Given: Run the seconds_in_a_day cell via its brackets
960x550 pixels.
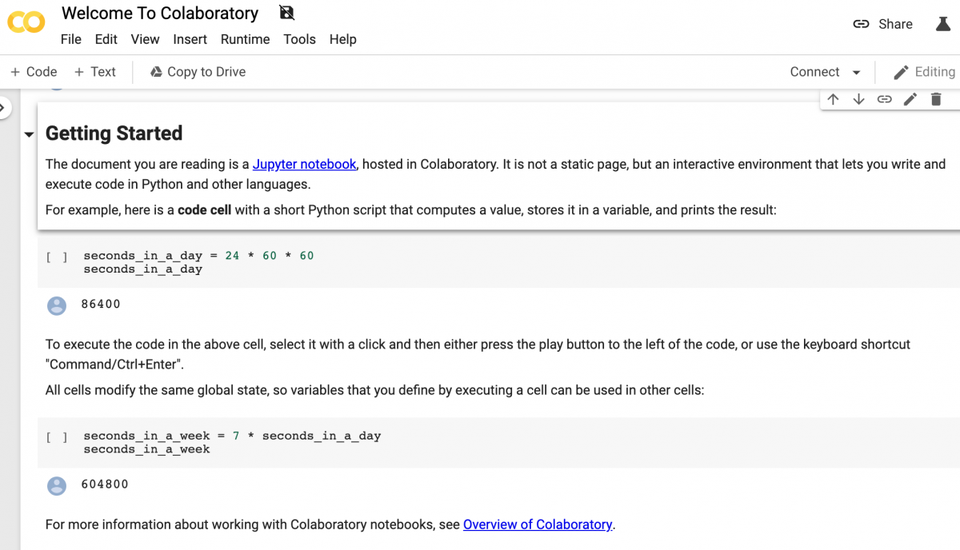Looking at the screenshot, I should (x=56, y=257).
